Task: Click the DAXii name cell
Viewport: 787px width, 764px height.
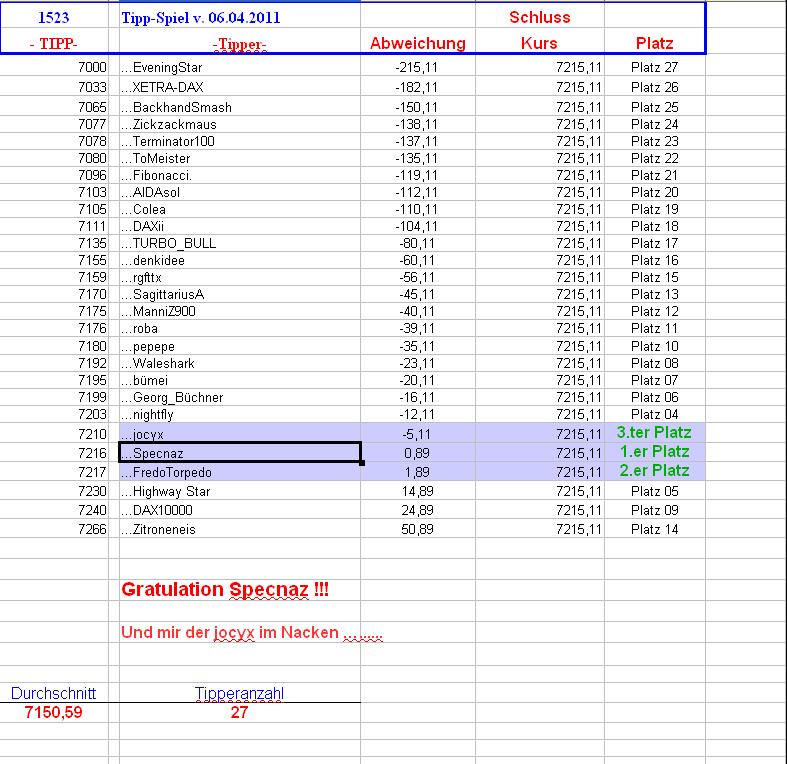Action: tap(239, 226)
